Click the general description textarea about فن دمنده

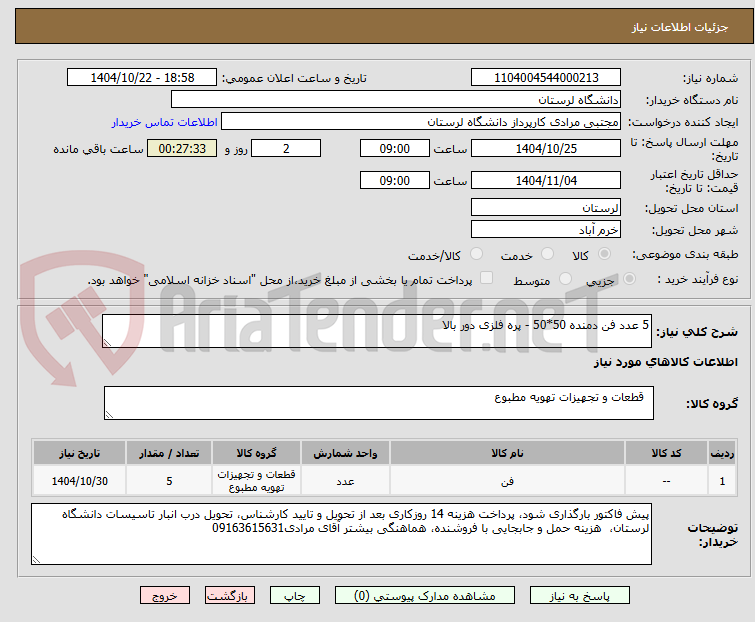click(377, 331)
